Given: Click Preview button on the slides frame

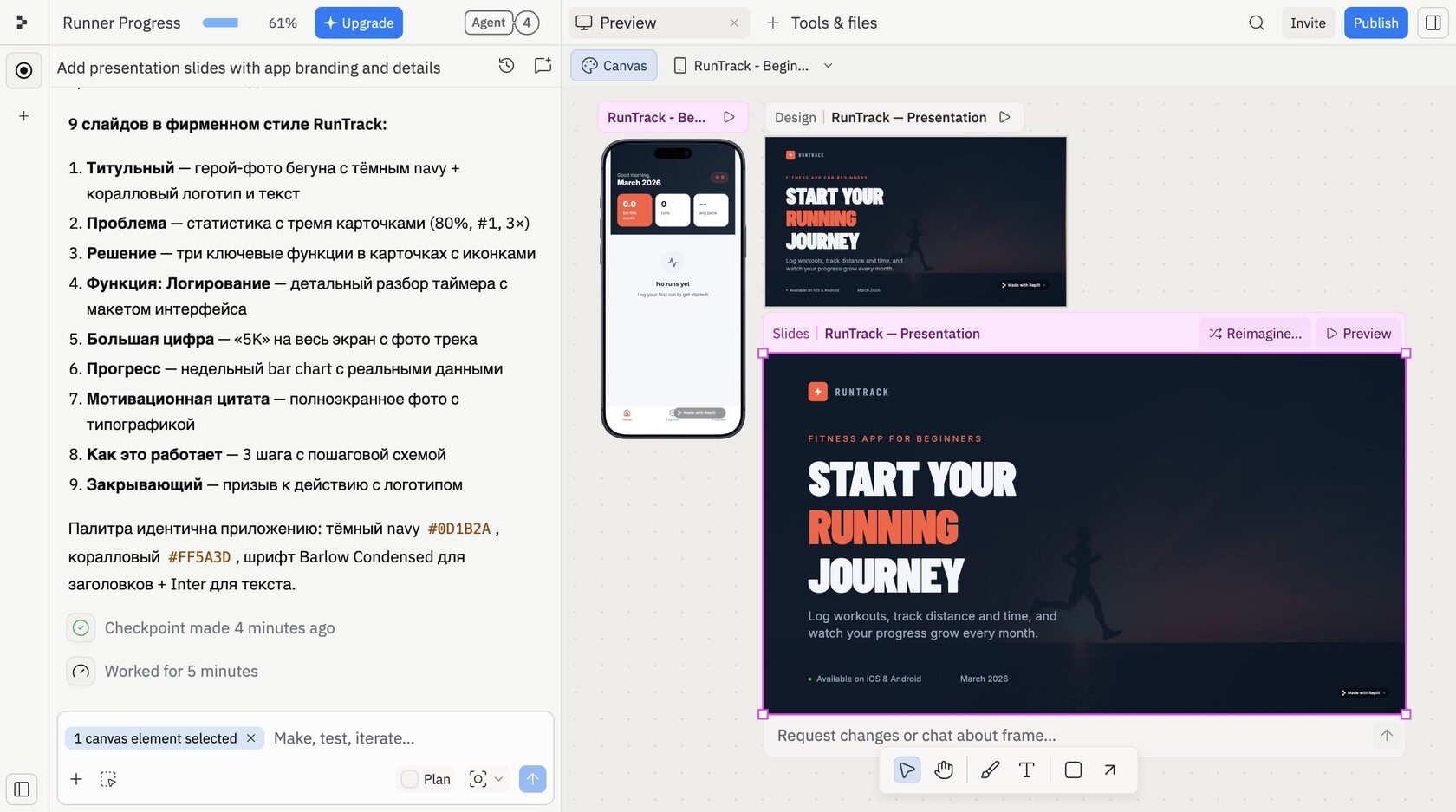Looking at the screenshot, I should (x=1358, y=334).
